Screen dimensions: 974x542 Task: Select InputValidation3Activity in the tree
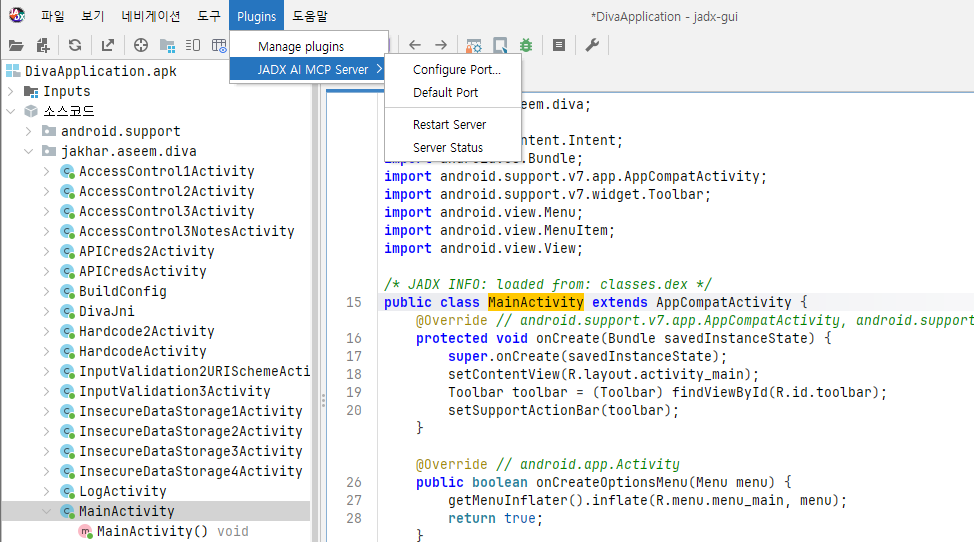tap(175, 391)
